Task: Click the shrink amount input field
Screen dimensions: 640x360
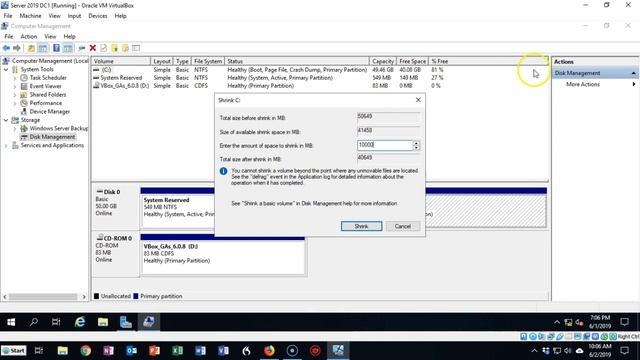Action: point(385,145)
